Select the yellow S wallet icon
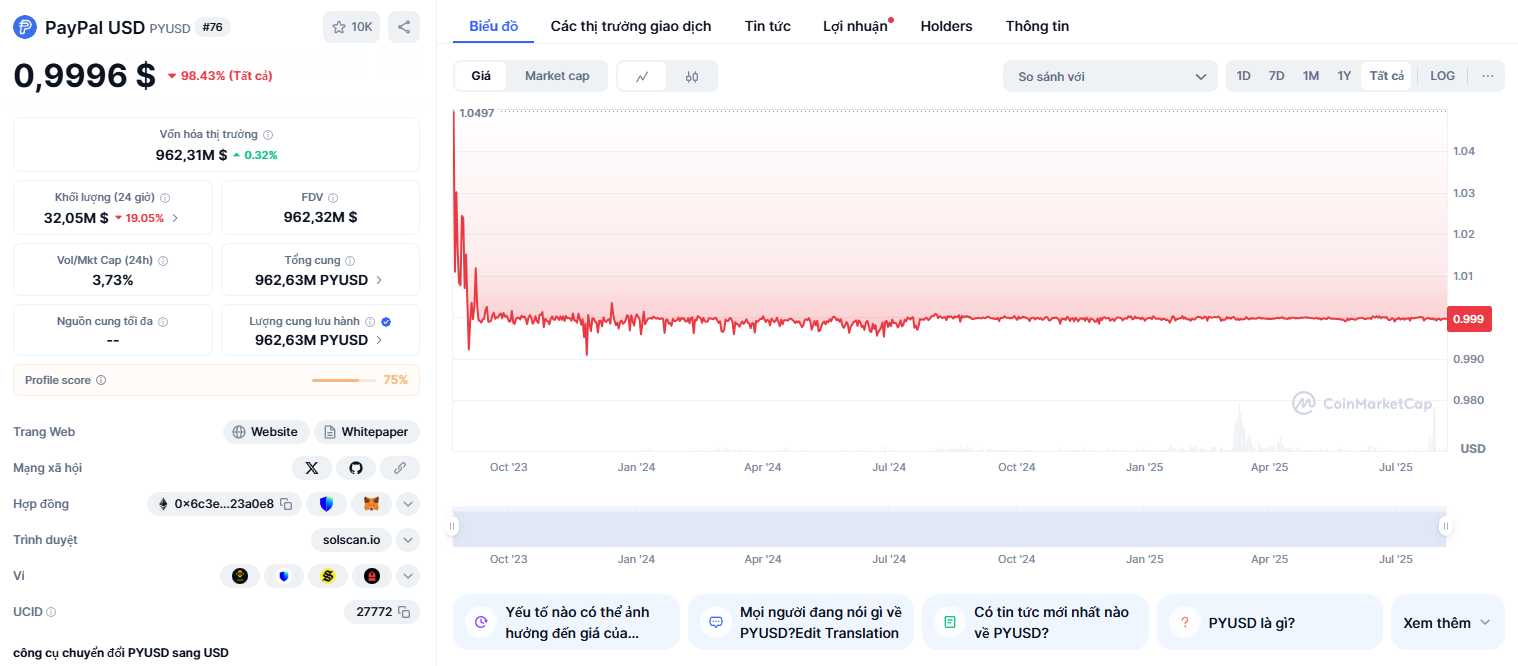 328,576
